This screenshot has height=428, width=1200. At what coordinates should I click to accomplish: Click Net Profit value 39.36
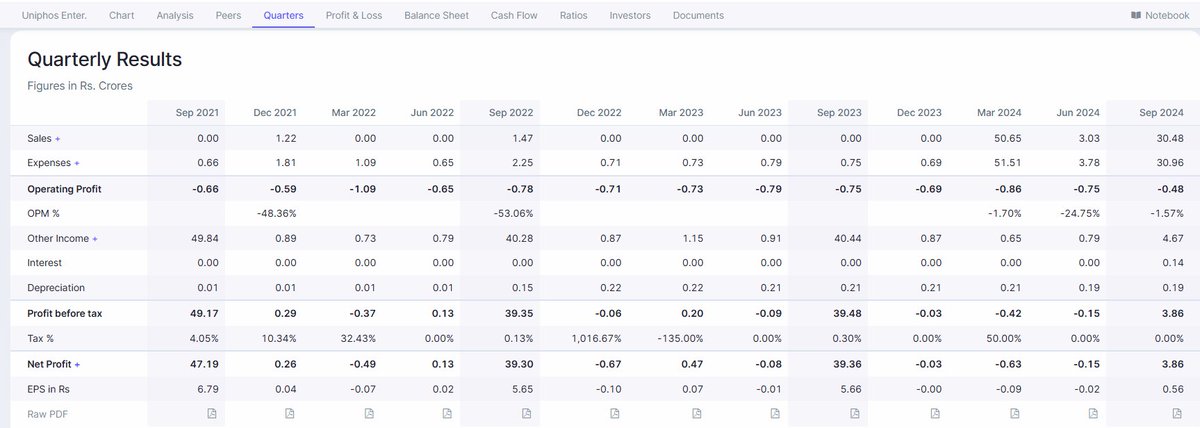(x=846, y=363)
